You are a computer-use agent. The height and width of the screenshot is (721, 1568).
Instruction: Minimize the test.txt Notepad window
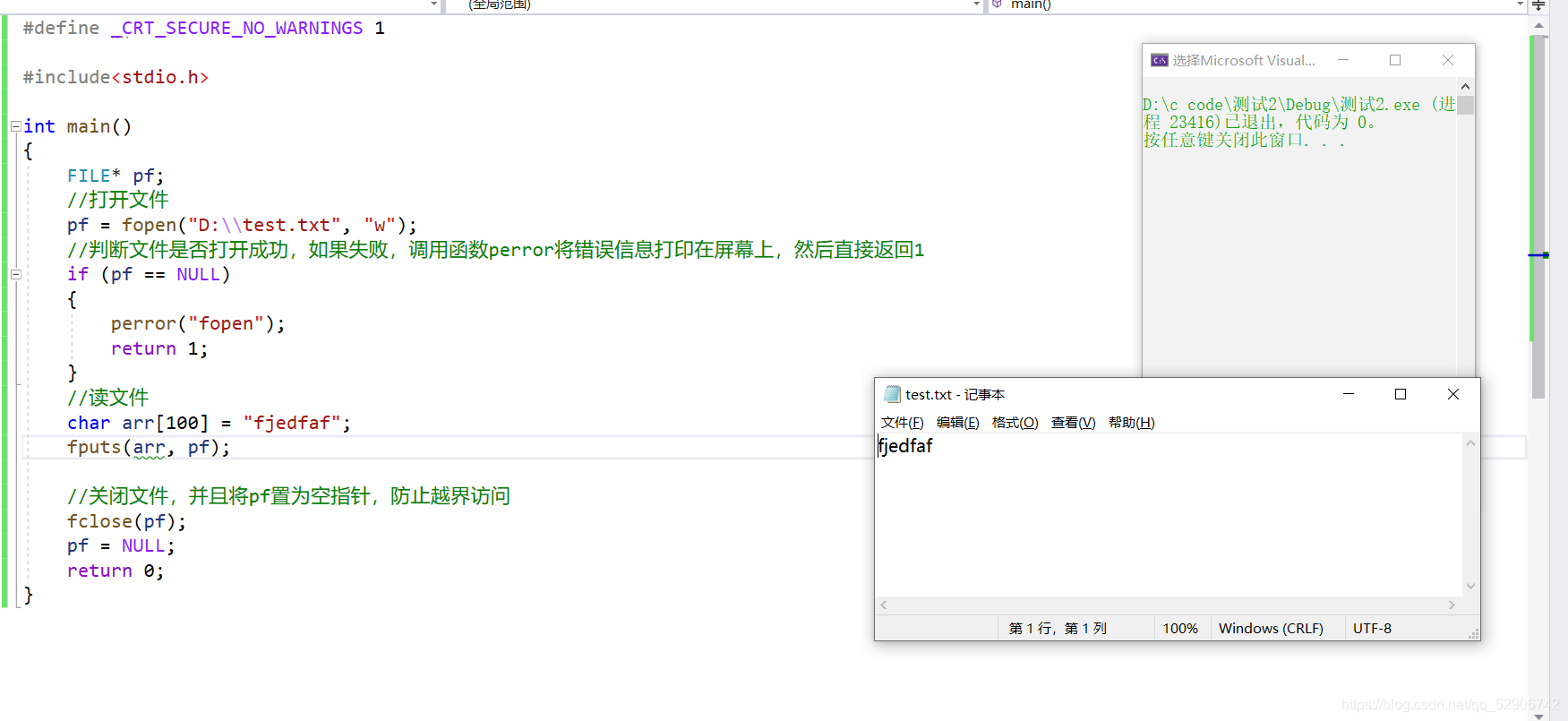[x=1349, y=394]
